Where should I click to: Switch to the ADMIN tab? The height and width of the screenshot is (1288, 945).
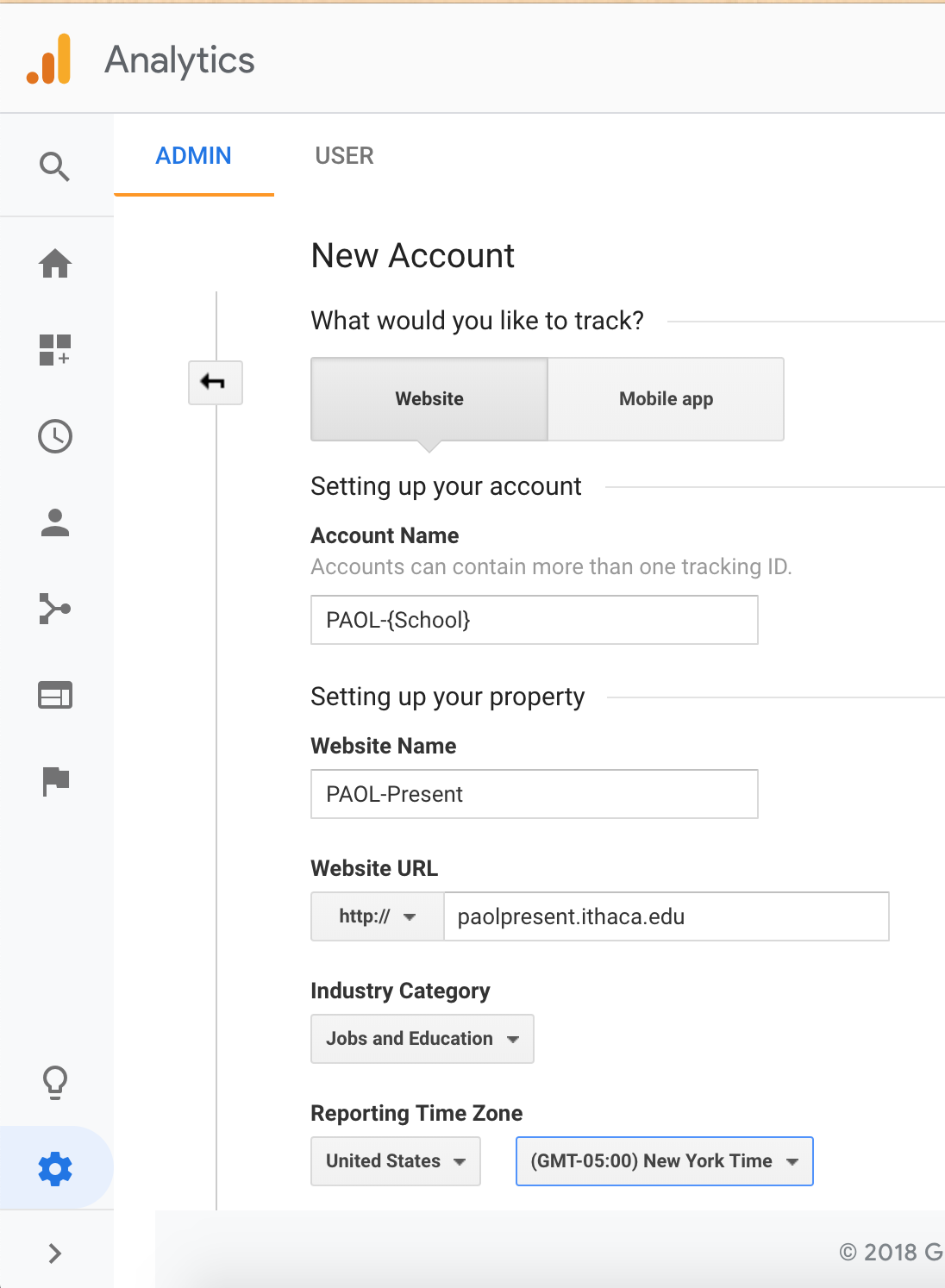[193, 156]
